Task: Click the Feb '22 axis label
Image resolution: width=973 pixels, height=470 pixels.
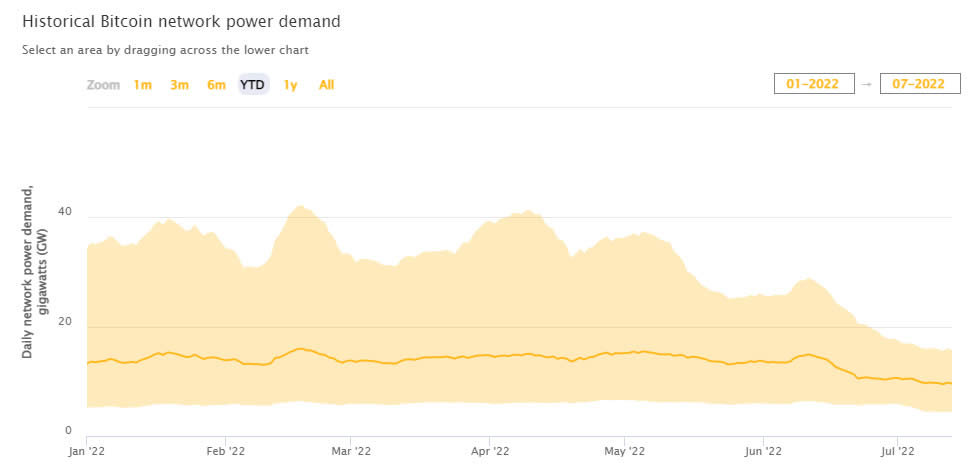Action: 224,451
